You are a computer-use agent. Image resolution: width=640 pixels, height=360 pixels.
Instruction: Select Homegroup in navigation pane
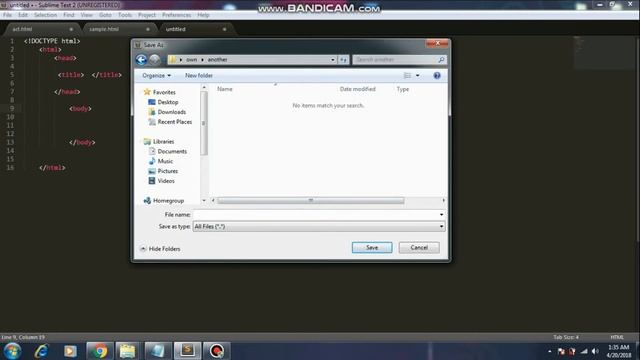(168, 200)
